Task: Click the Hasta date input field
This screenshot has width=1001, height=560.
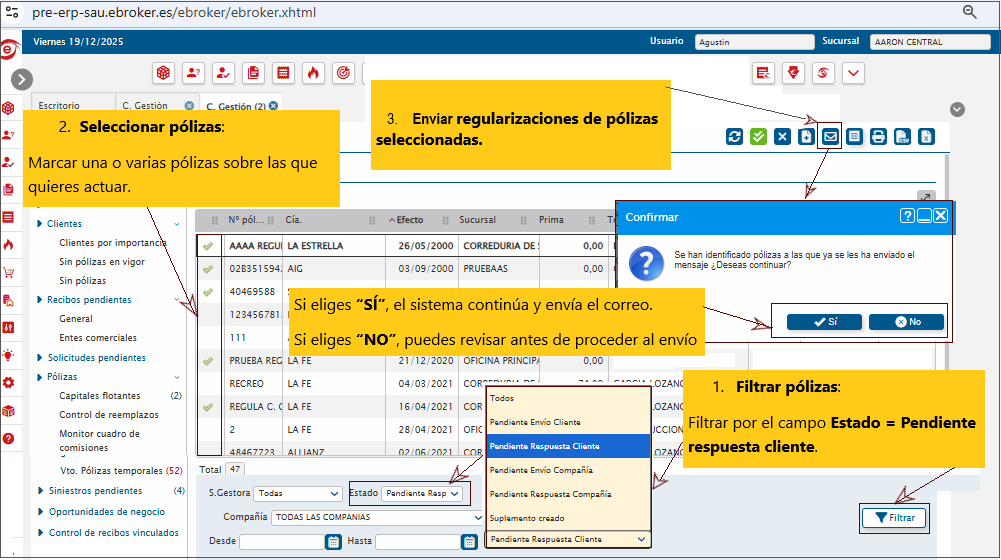Action: pos(417,541)
